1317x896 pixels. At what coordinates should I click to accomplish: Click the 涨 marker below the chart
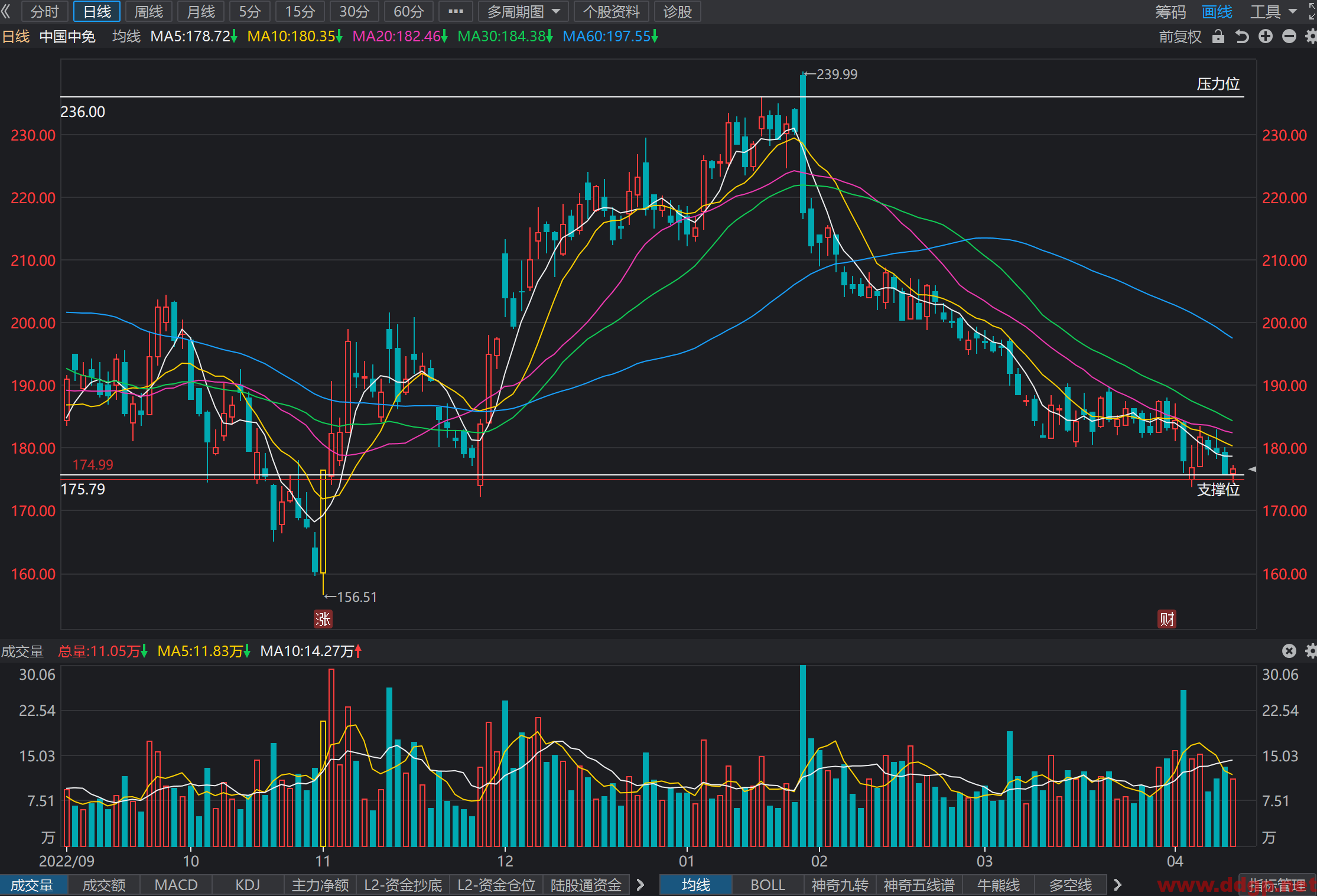pos(323,619)
